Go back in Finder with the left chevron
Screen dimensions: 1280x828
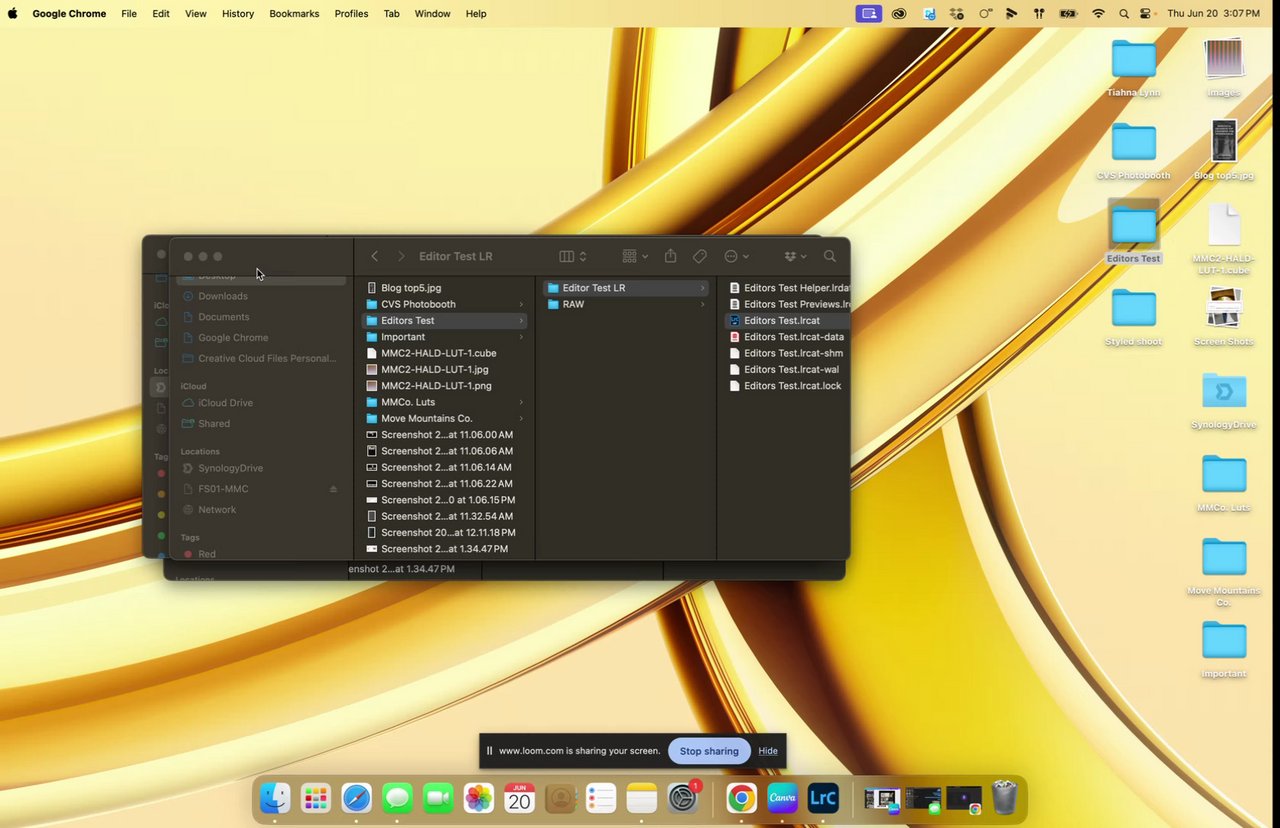[375, 257]
